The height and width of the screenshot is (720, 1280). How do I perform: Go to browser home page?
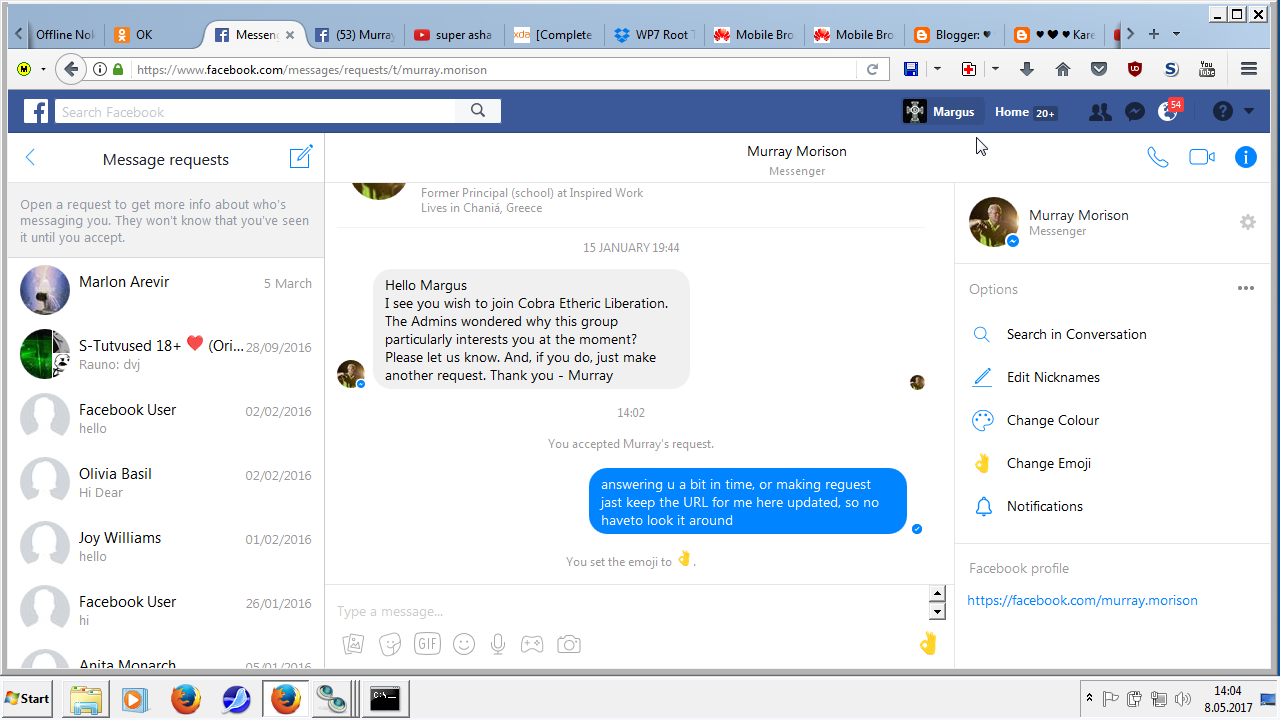click(1063, 69)
